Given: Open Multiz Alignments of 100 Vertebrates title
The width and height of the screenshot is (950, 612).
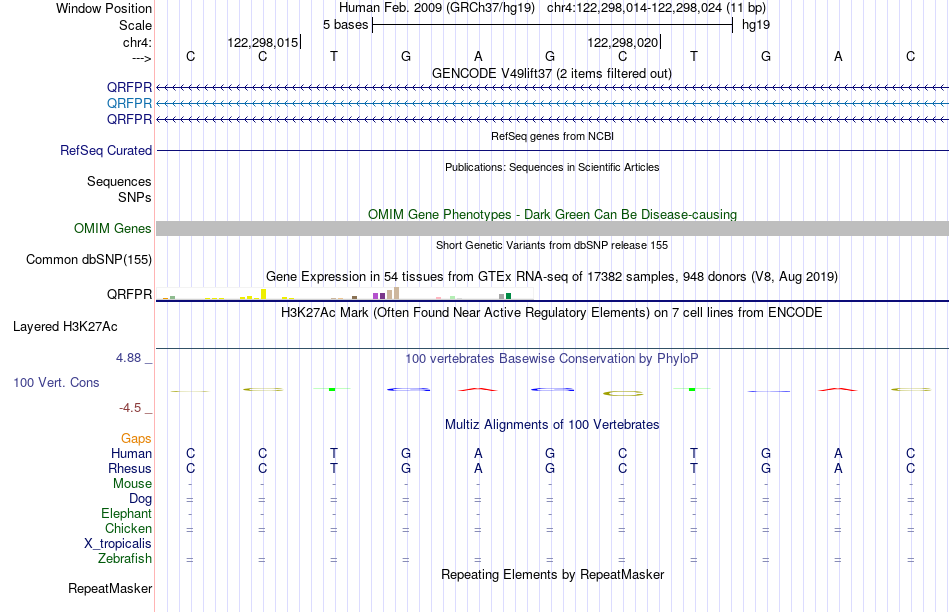Looking at the screenshot, I should pos(552,425).
